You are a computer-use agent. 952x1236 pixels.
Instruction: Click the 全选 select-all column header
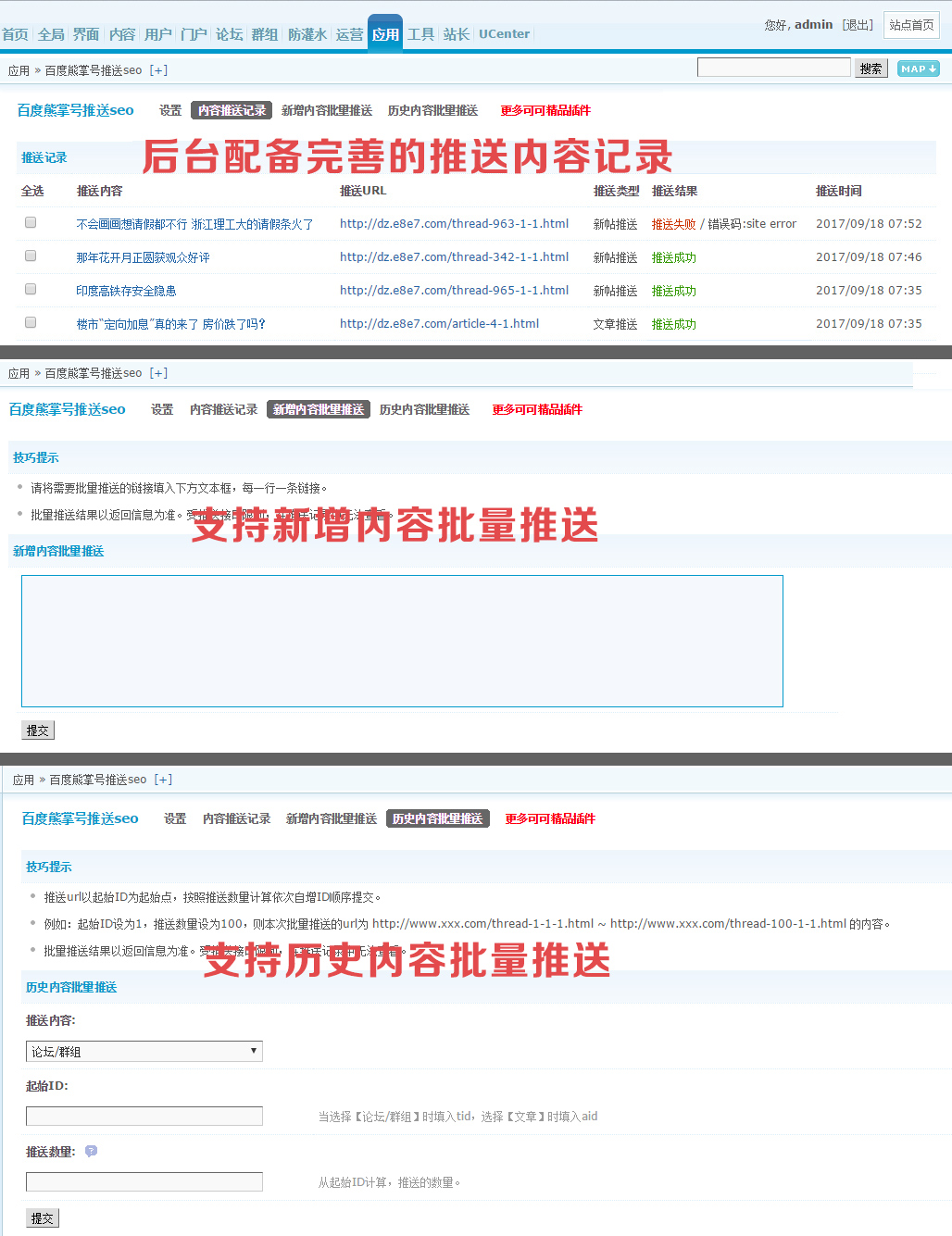[x=32, y=191]
